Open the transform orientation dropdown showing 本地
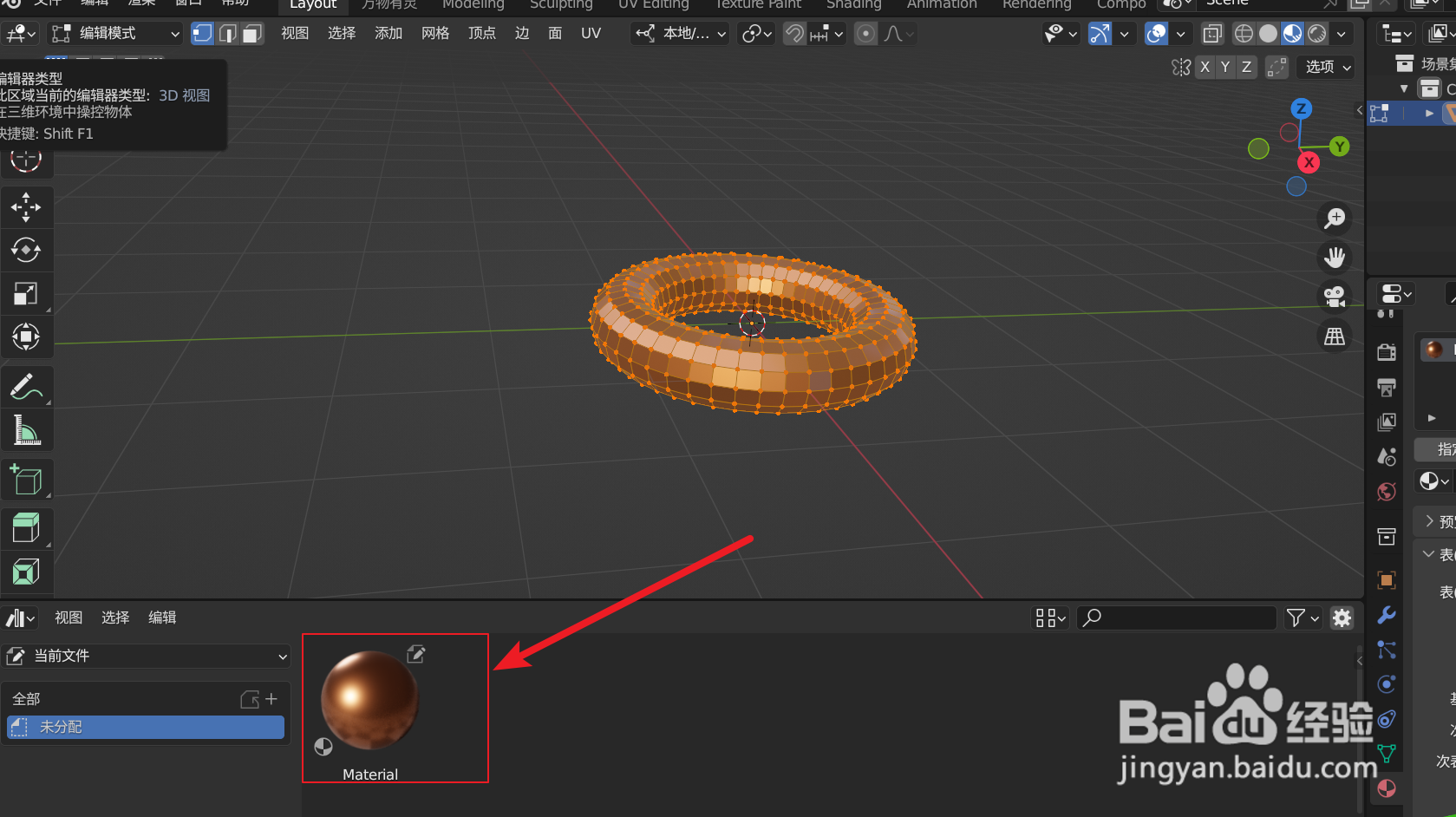1456x817 pixels. tap(679, 33)
